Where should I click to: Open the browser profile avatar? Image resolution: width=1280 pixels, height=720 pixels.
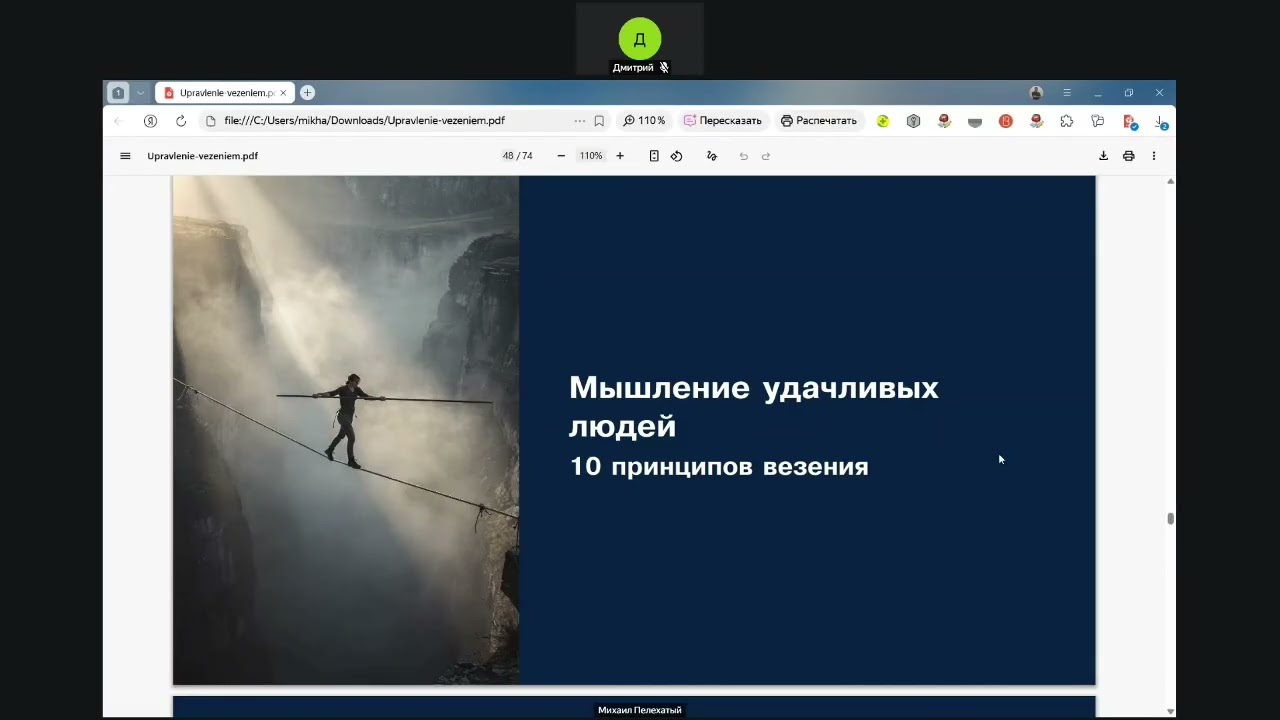(1036, 92)
